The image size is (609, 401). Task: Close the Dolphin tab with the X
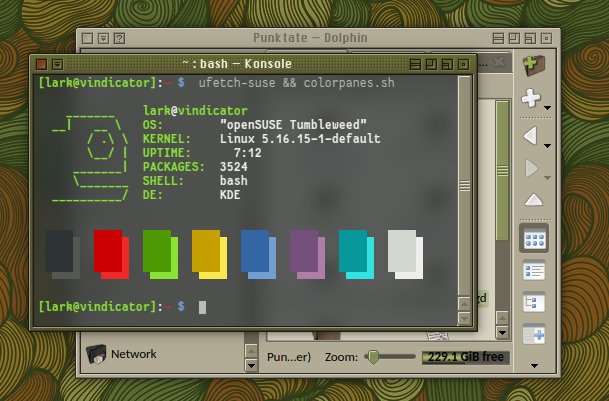499,62
